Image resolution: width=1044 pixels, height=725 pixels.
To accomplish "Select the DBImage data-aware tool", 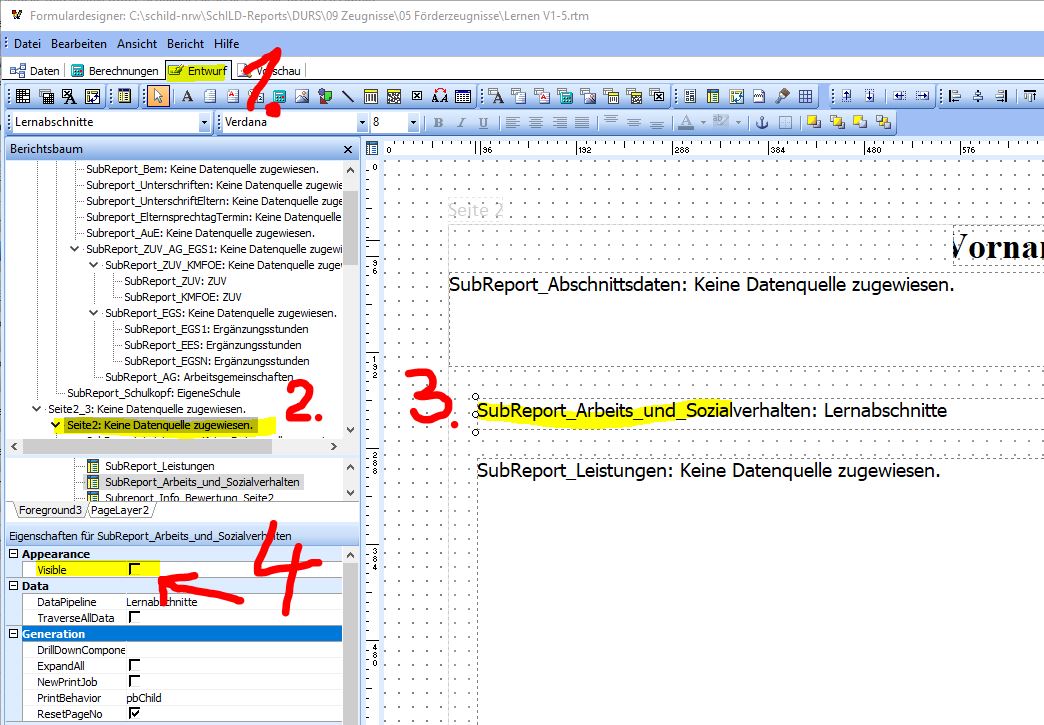I will pyautogui.click(x=589, y=97).
